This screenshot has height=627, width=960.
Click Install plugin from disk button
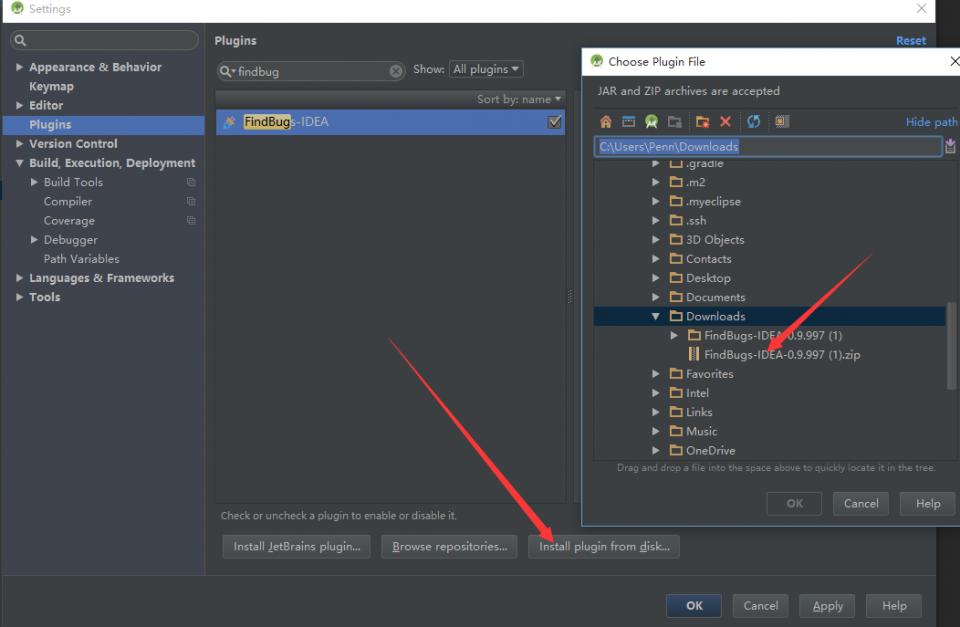coord(604,546)
